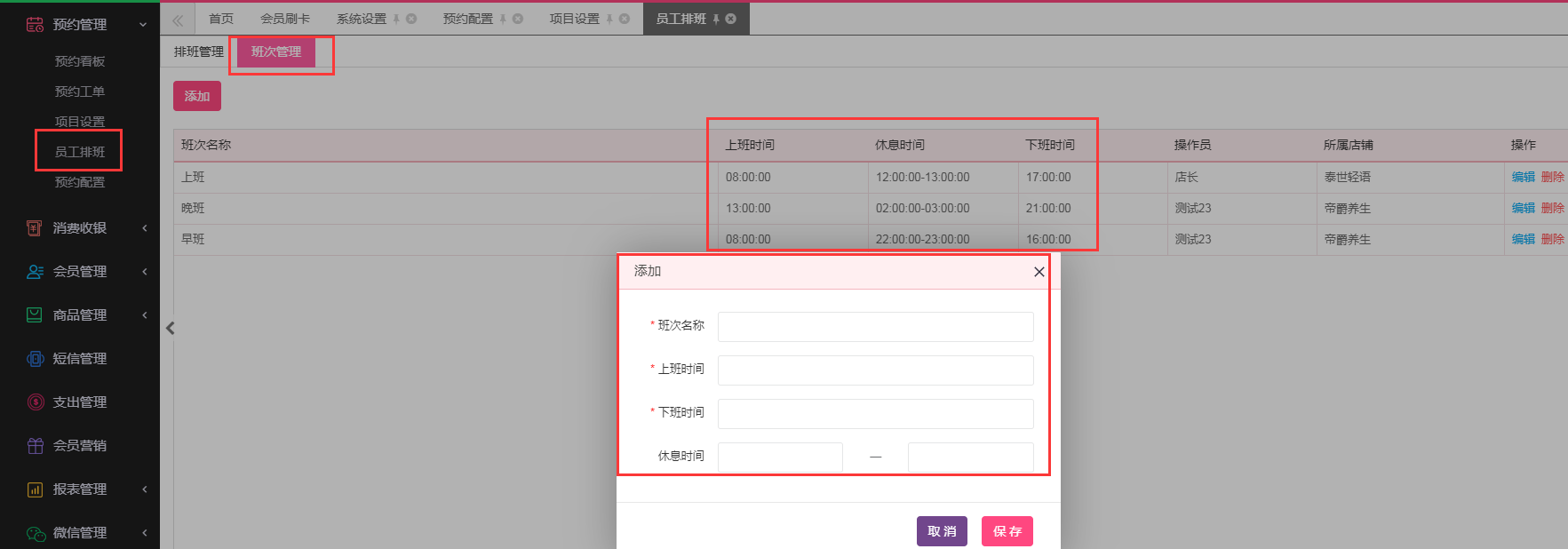Focus the 班次名称 input field
Viewport: 1568px width, 549px height.
coord(875,327)
